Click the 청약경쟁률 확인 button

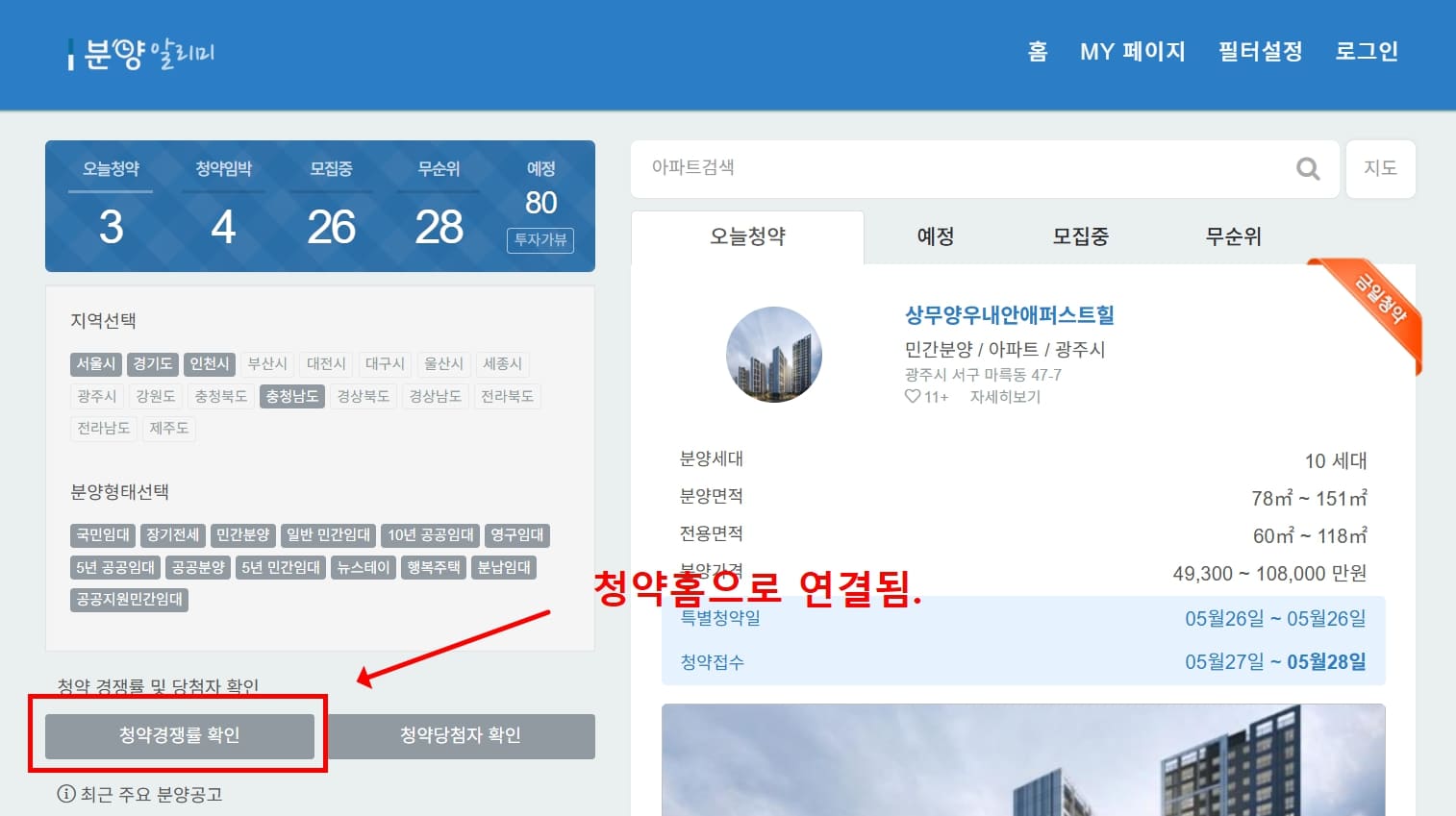[x=179, y=736]
